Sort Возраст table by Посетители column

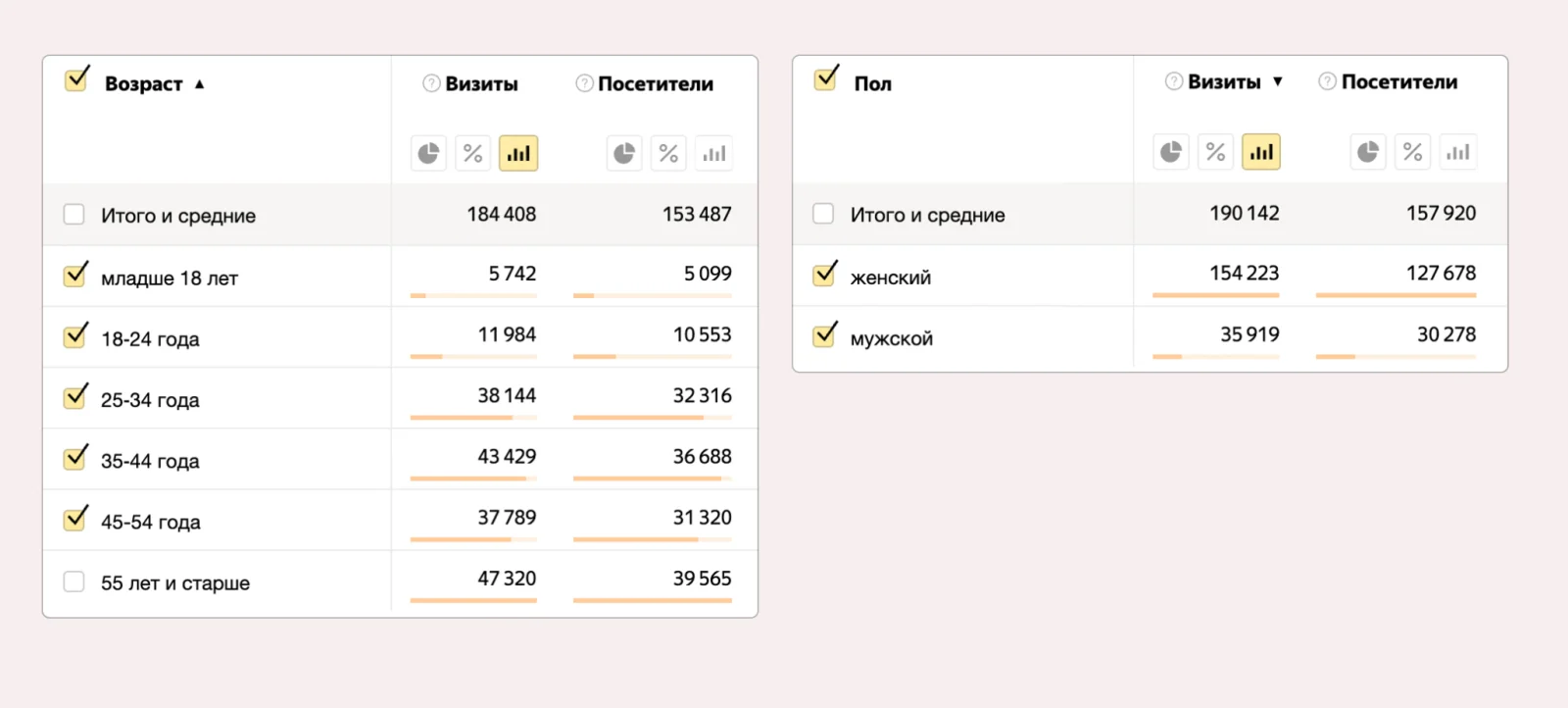656,84
